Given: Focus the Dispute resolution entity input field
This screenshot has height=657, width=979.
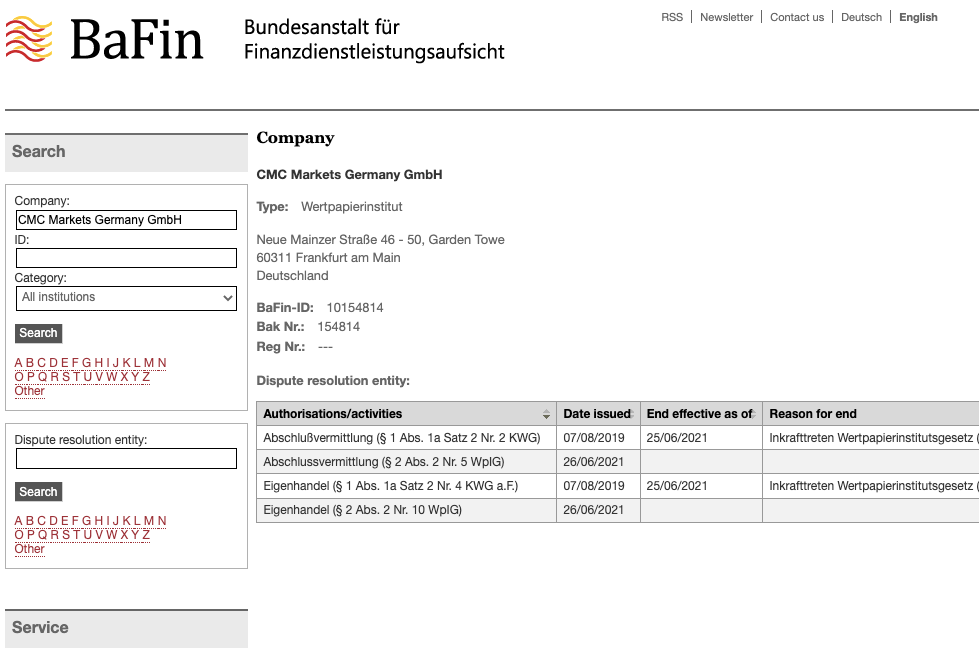Looking at the screenshot, I should click(126, 458).
